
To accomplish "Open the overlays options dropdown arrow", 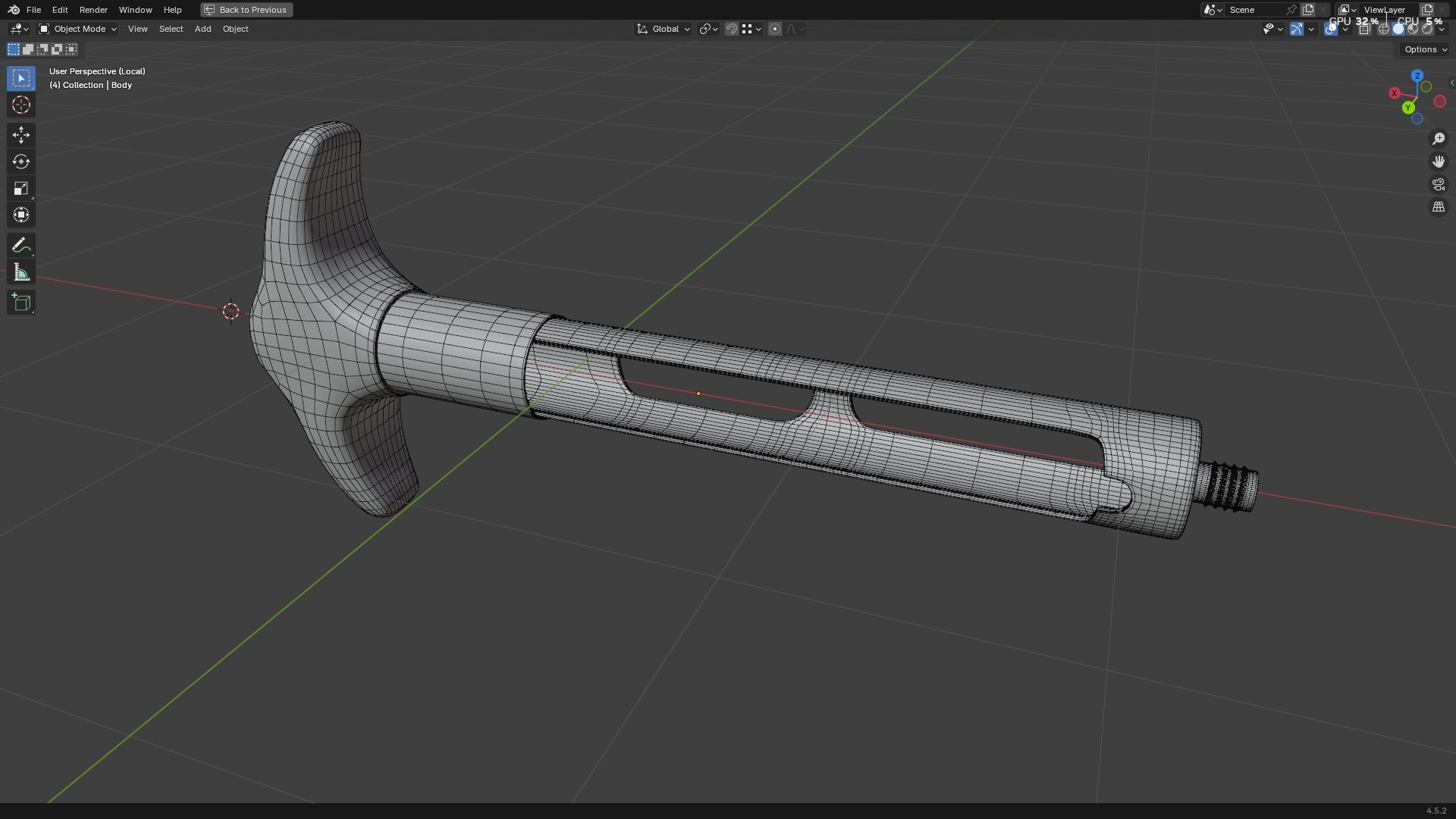I will click(x=1345, y=29).
